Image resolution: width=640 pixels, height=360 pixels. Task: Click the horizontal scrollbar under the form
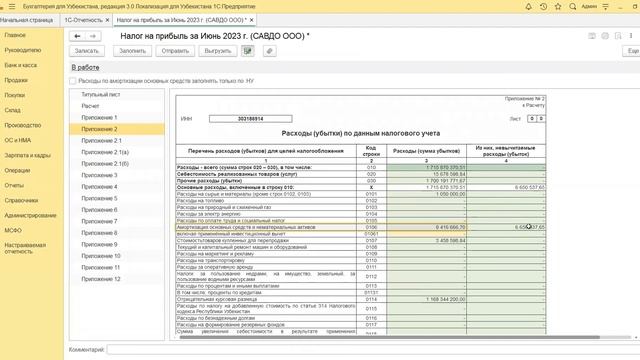[x=389, y=337]
